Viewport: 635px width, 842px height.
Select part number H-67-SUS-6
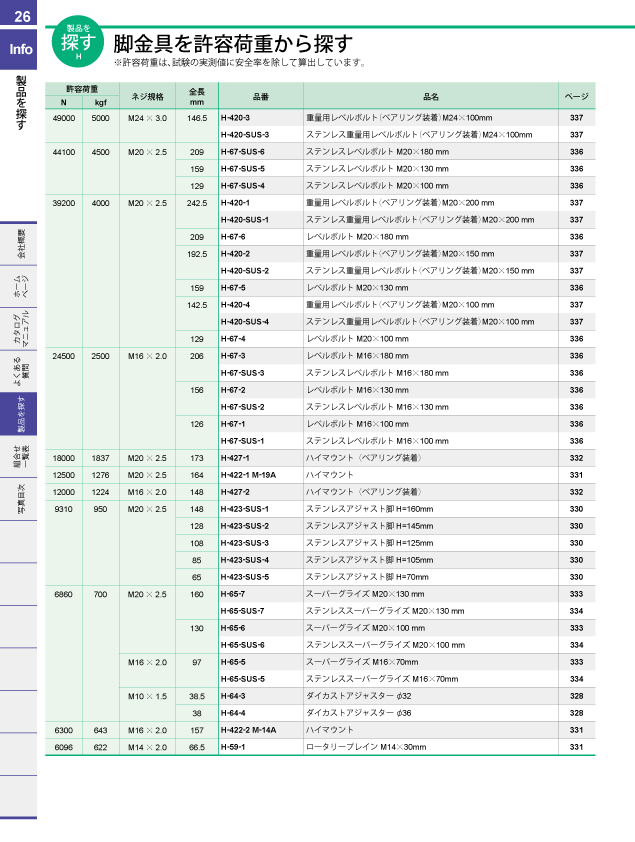pyautogui.click(x=242, y=152)
